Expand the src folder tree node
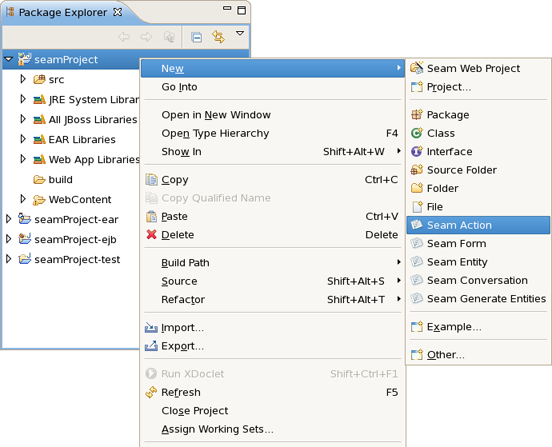The image size is (552, 447). [x=23, y=79]
